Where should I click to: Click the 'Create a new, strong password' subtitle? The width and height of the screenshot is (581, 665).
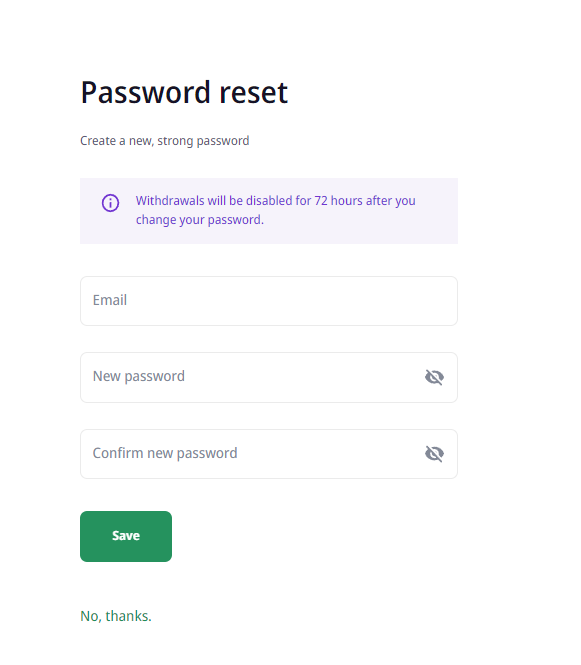click(x=165, y=141)
